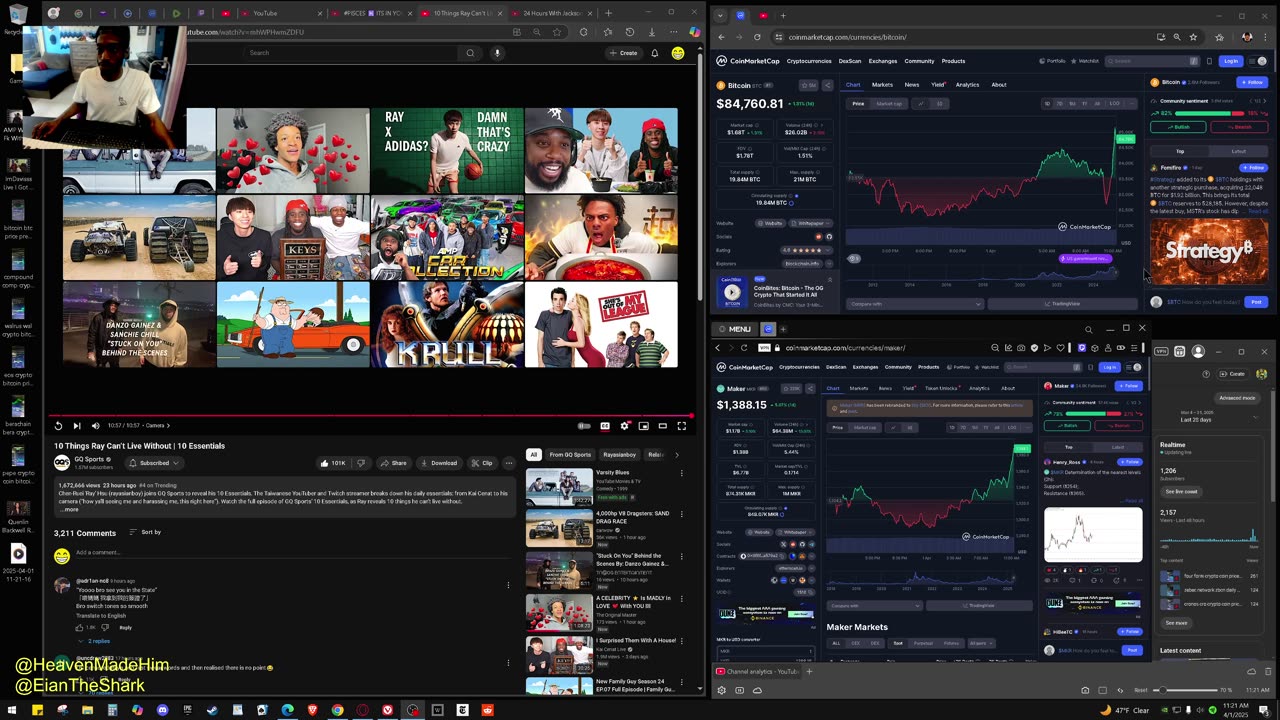Viewport: 1280px width, 720px height.
Task: Select From GQ Sports filter chip
Action: (x=570, y=455)
